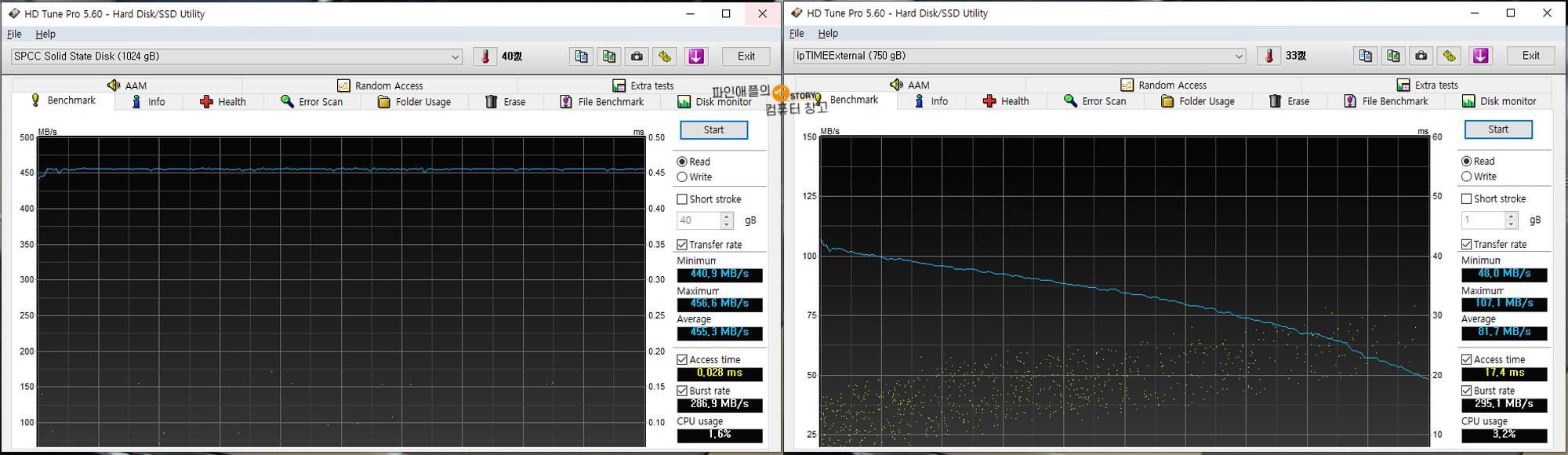
Task: Open Folder Usage tab in ipTIME window
Action: (1198, 101)
